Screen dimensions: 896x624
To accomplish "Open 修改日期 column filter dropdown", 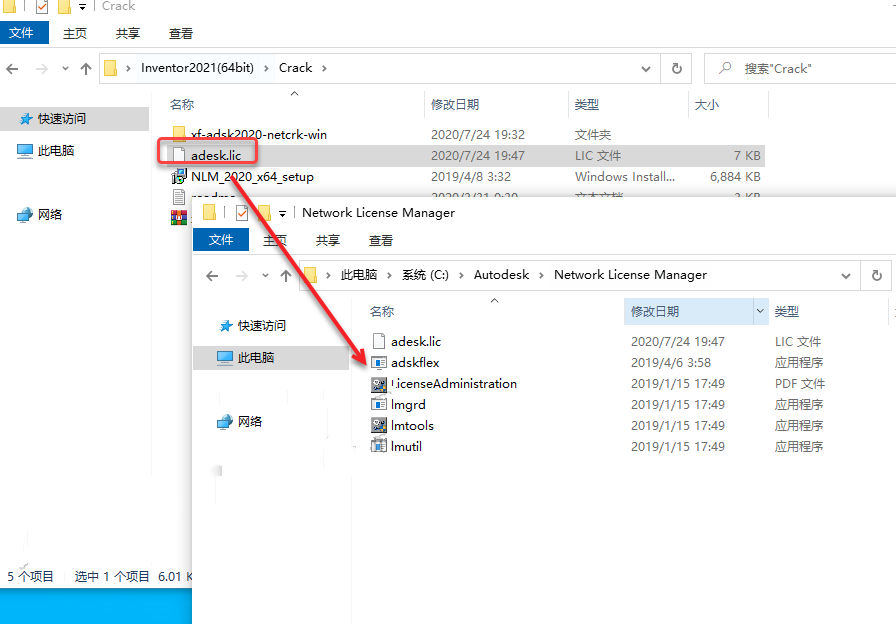I will click(x=760, y=311).
